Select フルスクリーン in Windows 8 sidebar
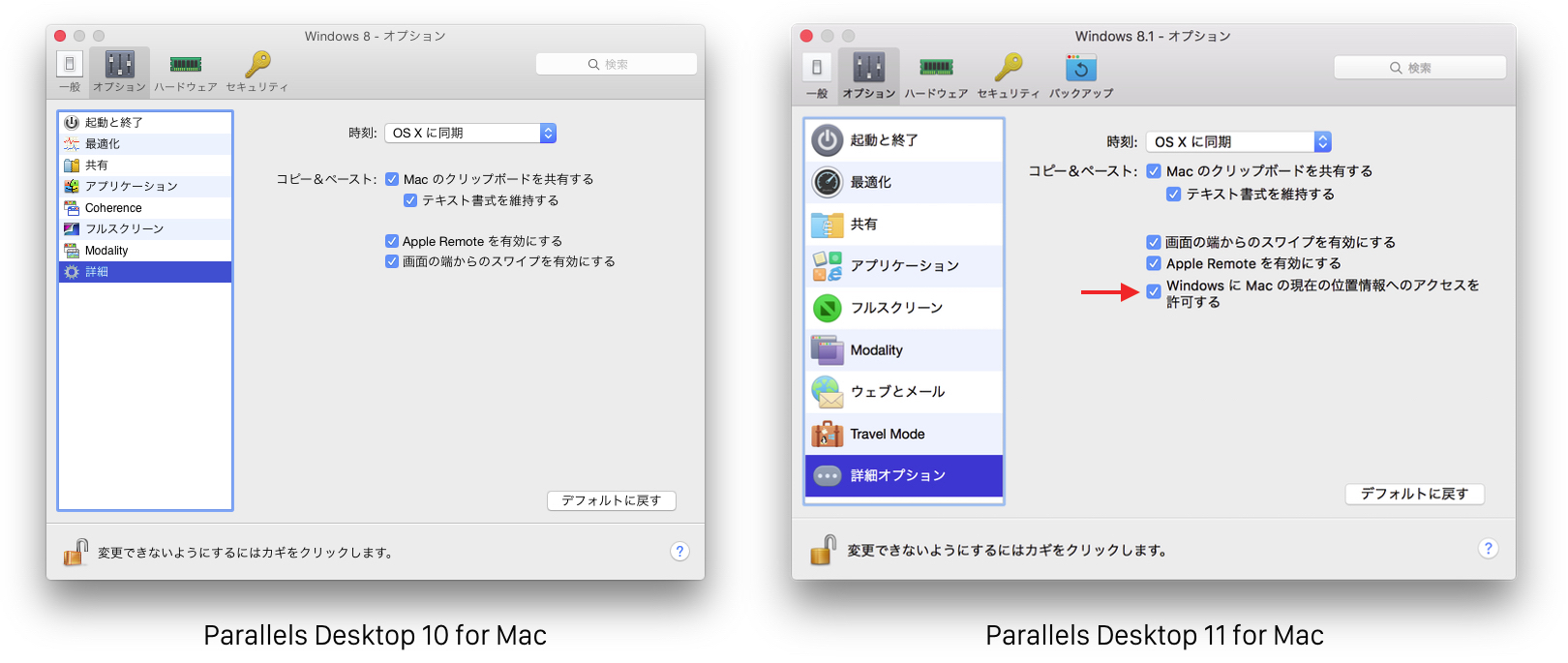1568x663 pixels. click(x=145, y=229)
